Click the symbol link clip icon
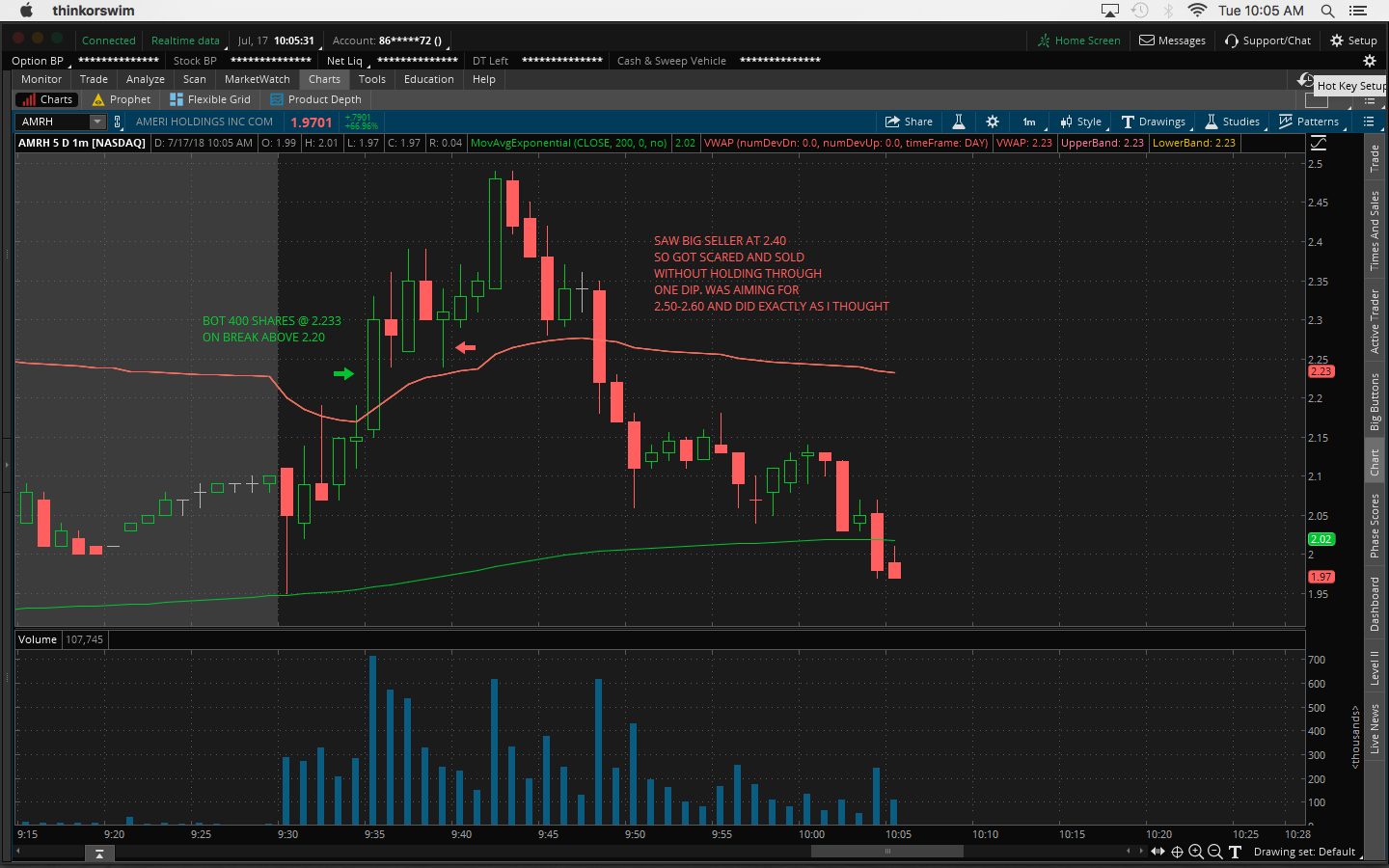The width and height of the screenshot is (1389, 868). 118,122
